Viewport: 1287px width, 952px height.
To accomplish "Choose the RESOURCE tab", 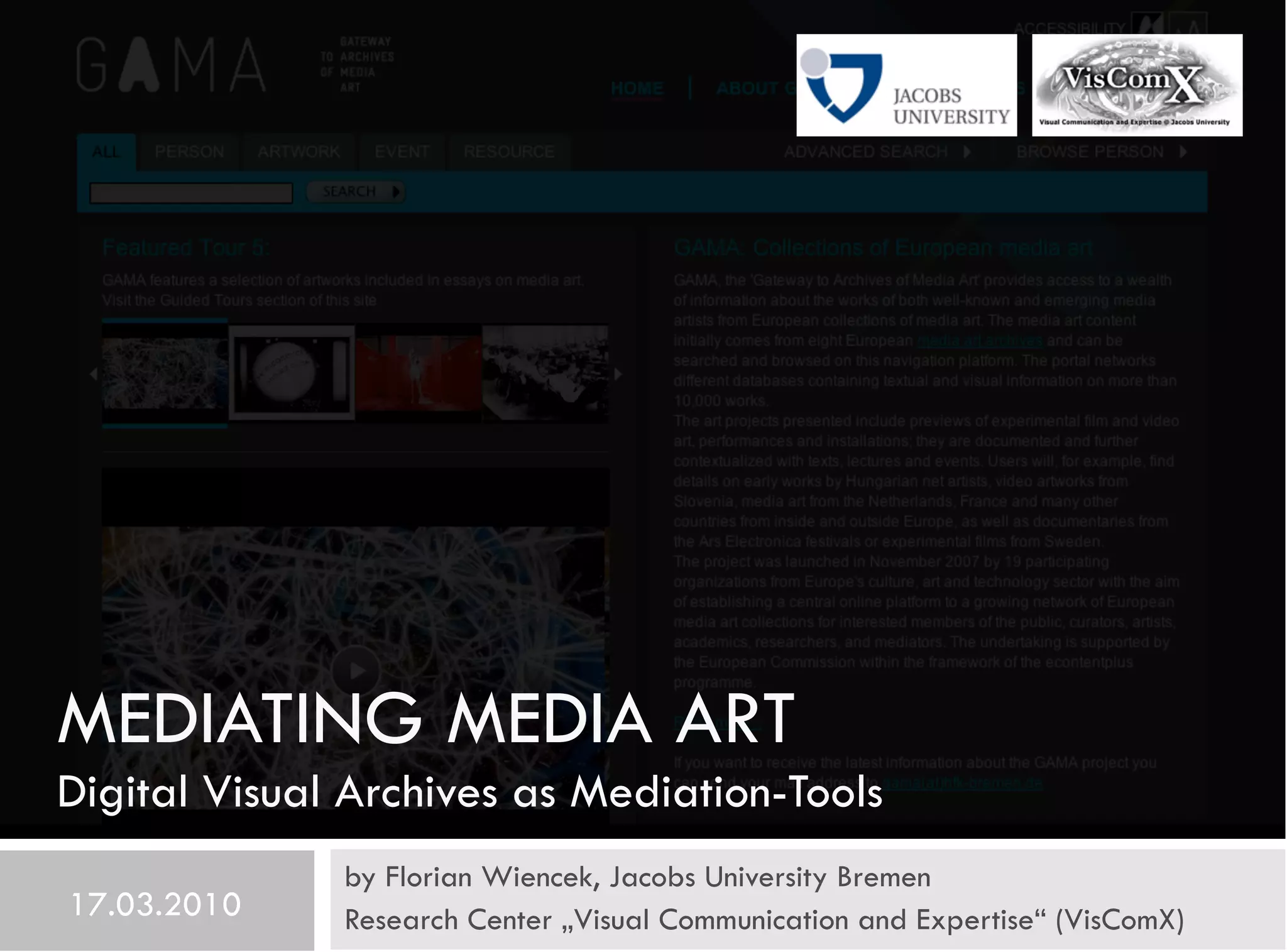I will pos(508,152).
